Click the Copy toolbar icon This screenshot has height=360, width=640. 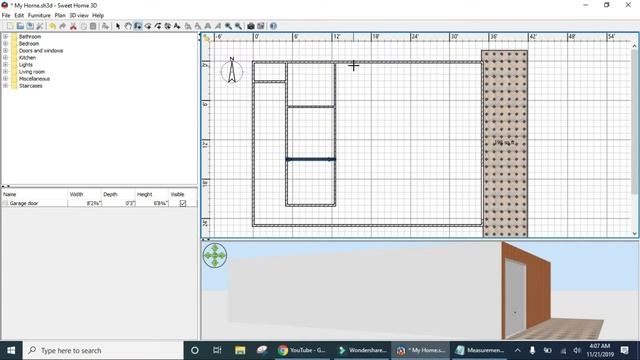tap(83, 26)
